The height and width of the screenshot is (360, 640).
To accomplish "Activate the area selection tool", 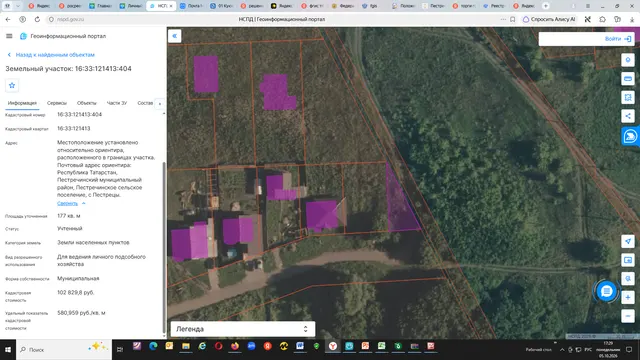I will pos(628,98).
